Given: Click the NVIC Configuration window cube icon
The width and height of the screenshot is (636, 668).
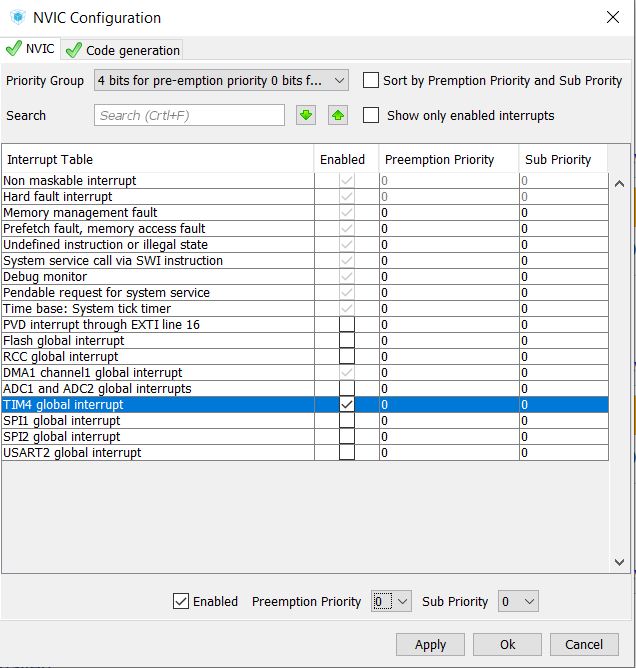Looking at the screenshot, I should point(18,17).
